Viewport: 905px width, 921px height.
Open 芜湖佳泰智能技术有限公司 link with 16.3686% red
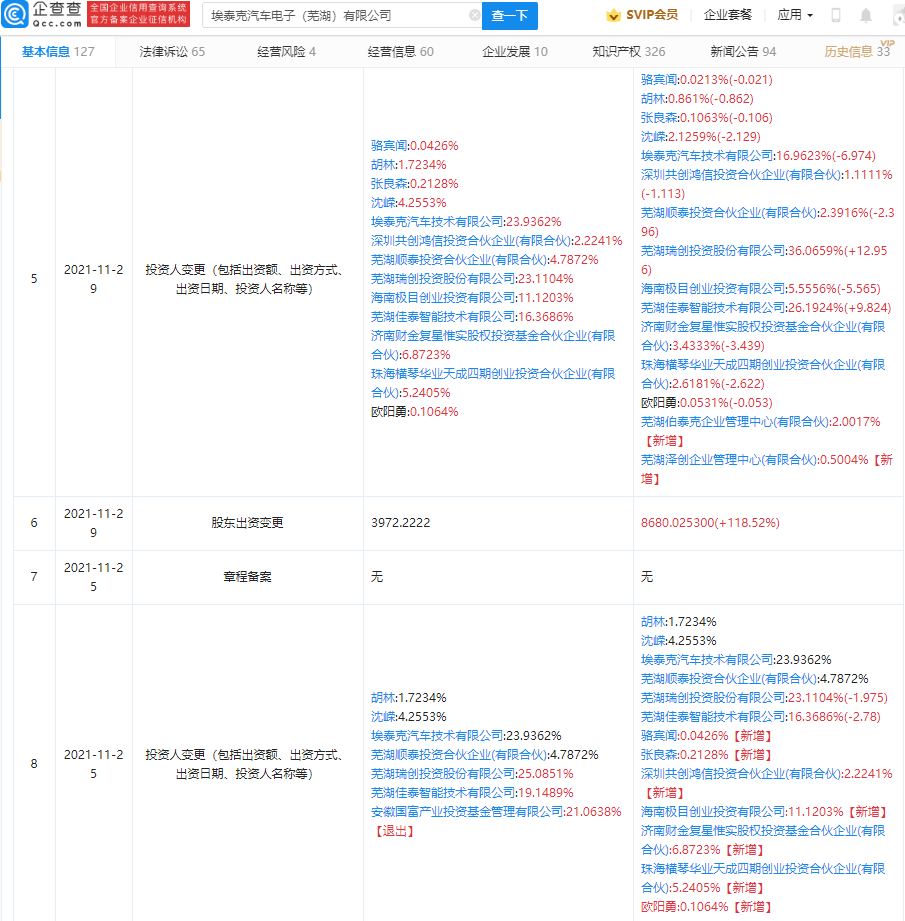pyautogui.click(x=443, y=317)
